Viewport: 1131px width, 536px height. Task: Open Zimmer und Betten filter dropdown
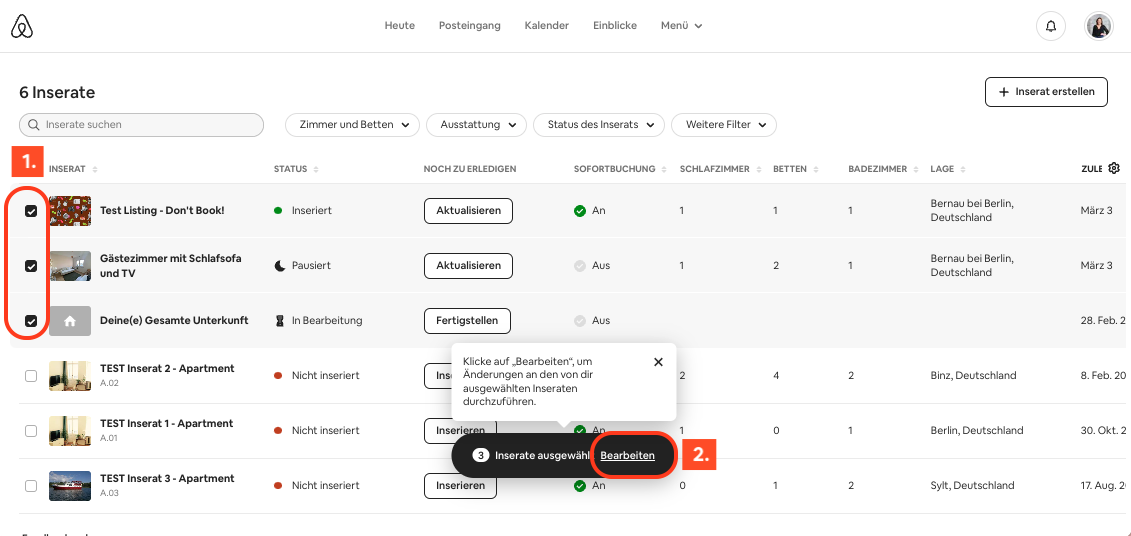(353, 125)
